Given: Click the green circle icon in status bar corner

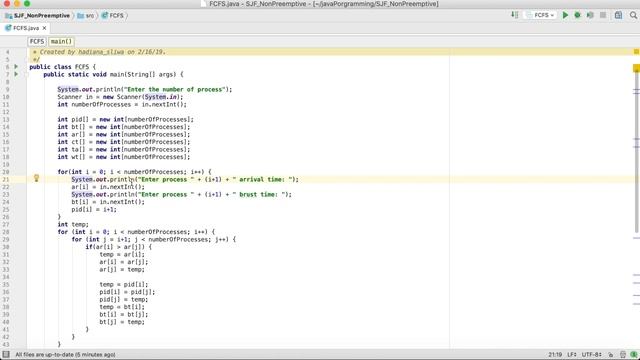Looking at the screenshot, I should click(634, 354).
